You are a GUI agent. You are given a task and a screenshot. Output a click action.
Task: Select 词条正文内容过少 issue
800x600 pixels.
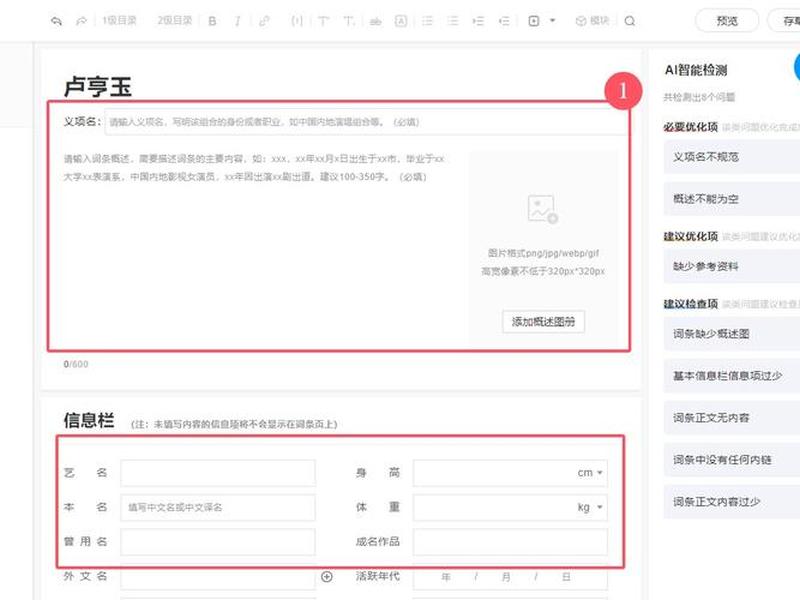click(732, 502)
